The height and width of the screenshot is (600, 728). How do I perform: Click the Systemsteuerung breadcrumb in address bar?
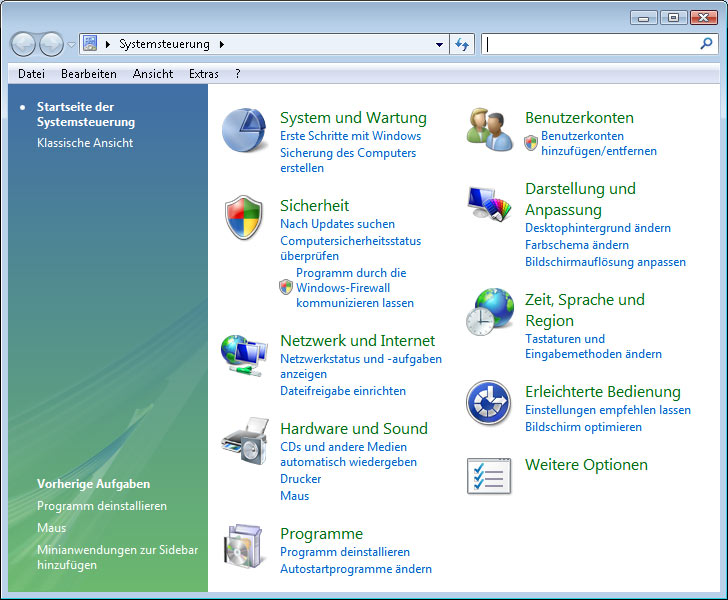164,44
